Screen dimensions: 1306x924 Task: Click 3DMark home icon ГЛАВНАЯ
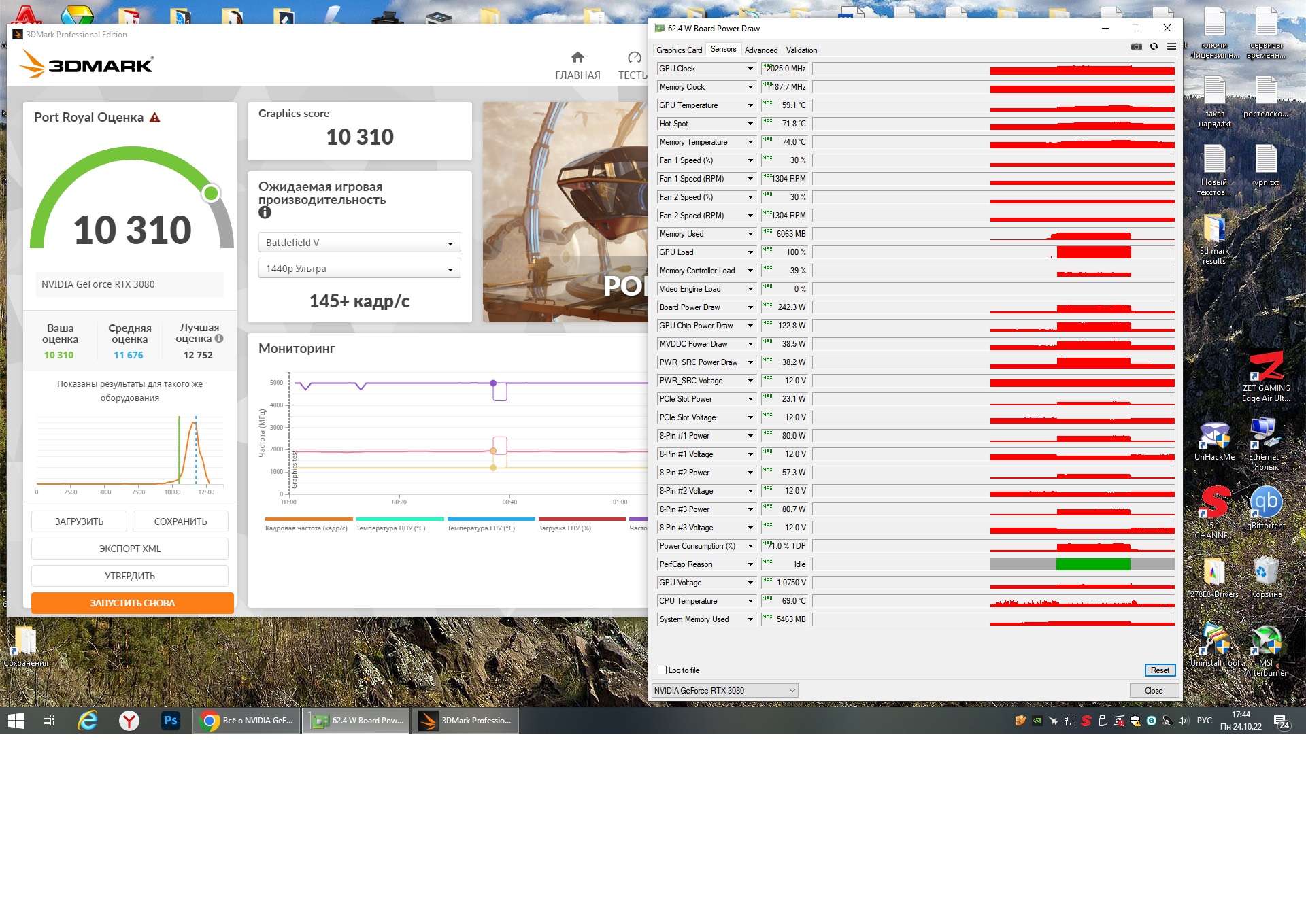577,58
